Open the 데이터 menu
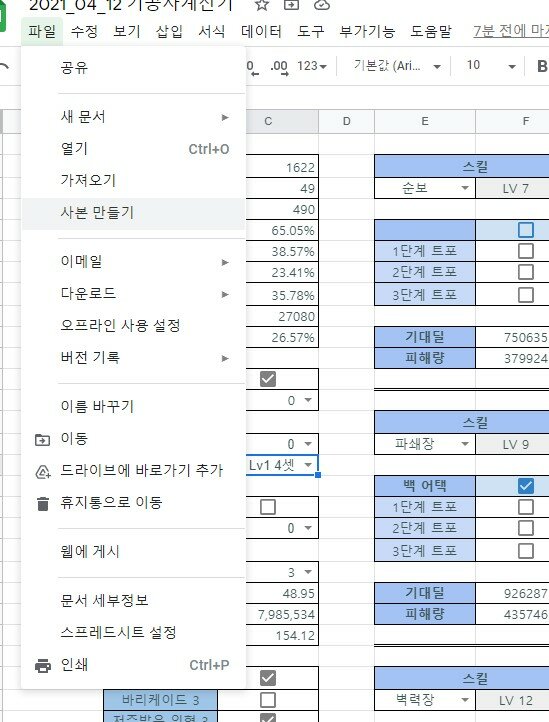This screenshot has width=549, height=722. pos(261,31)
